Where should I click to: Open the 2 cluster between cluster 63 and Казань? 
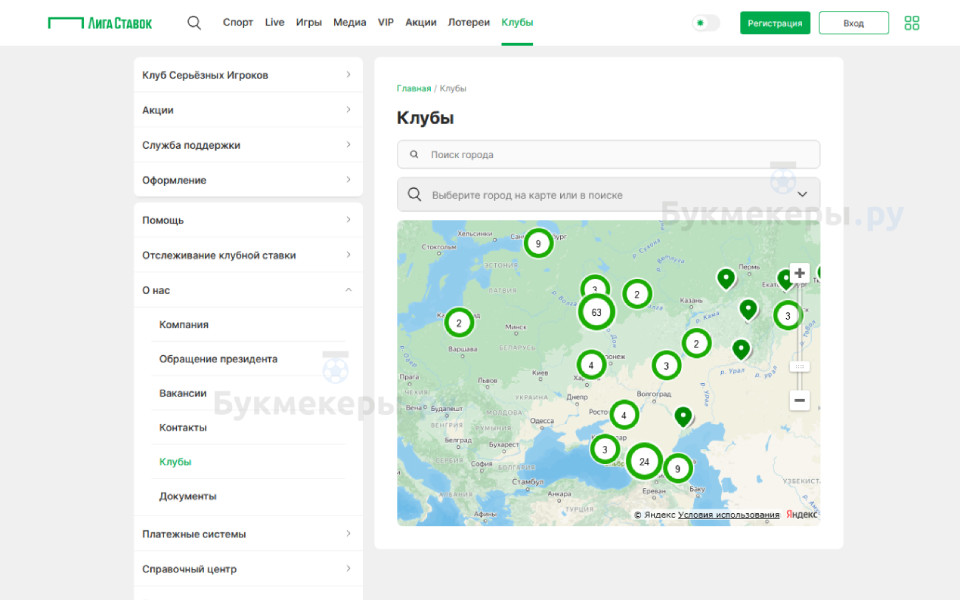coord(637,294)
